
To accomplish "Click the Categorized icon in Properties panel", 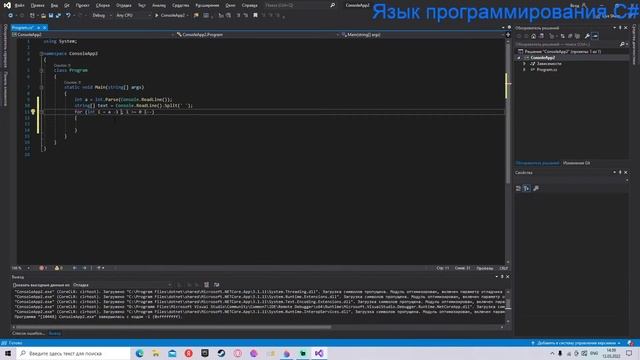I will click(x=518, y=189).
